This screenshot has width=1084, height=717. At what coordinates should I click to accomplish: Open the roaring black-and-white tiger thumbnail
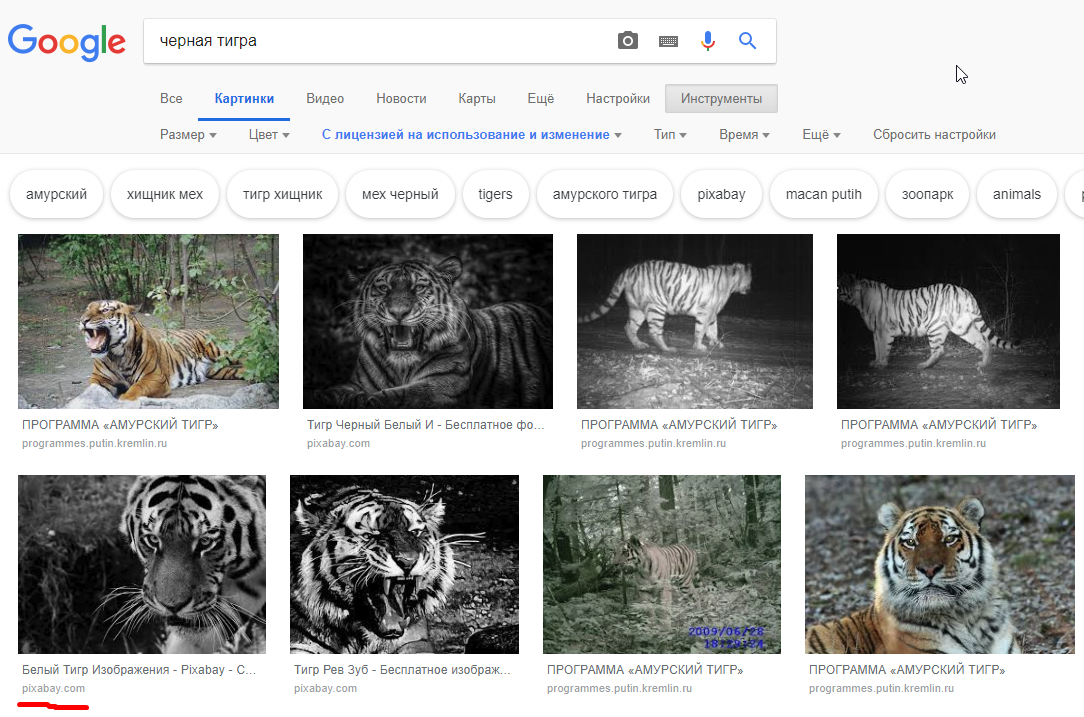click(x=404, y=564)
